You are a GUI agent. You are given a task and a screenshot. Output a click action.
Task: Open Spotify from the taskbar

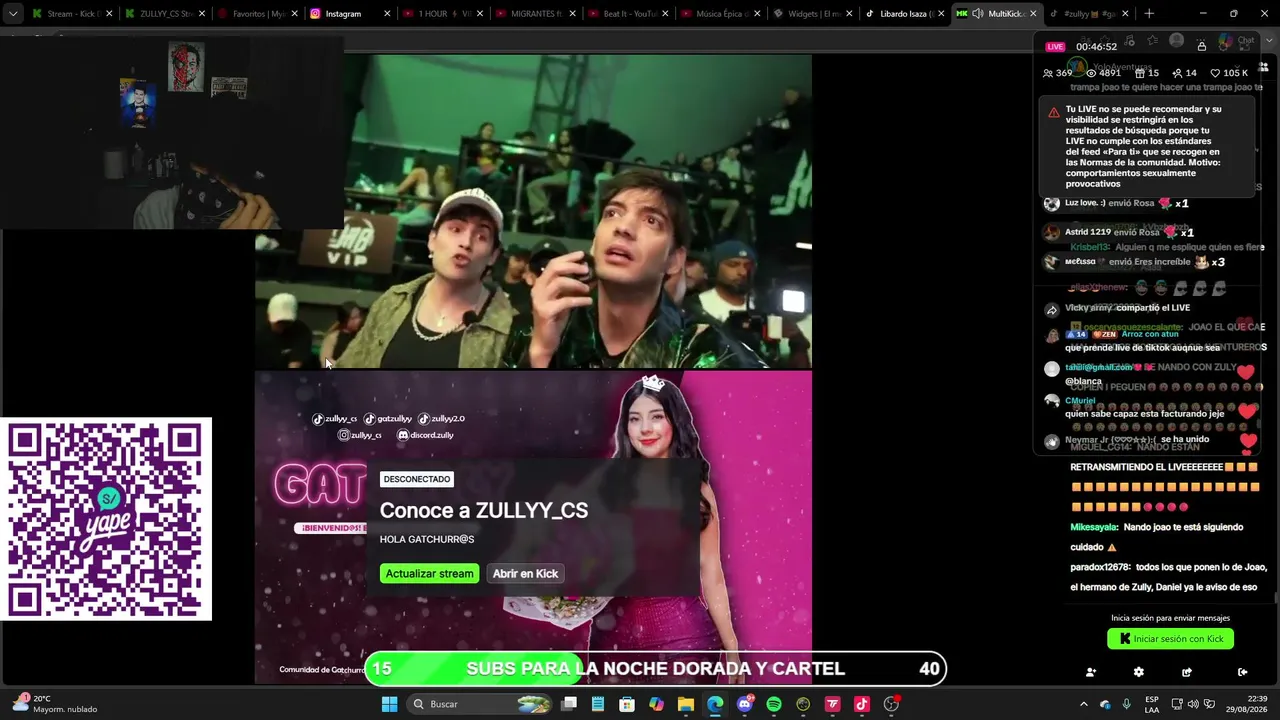(x=774, y=704)
